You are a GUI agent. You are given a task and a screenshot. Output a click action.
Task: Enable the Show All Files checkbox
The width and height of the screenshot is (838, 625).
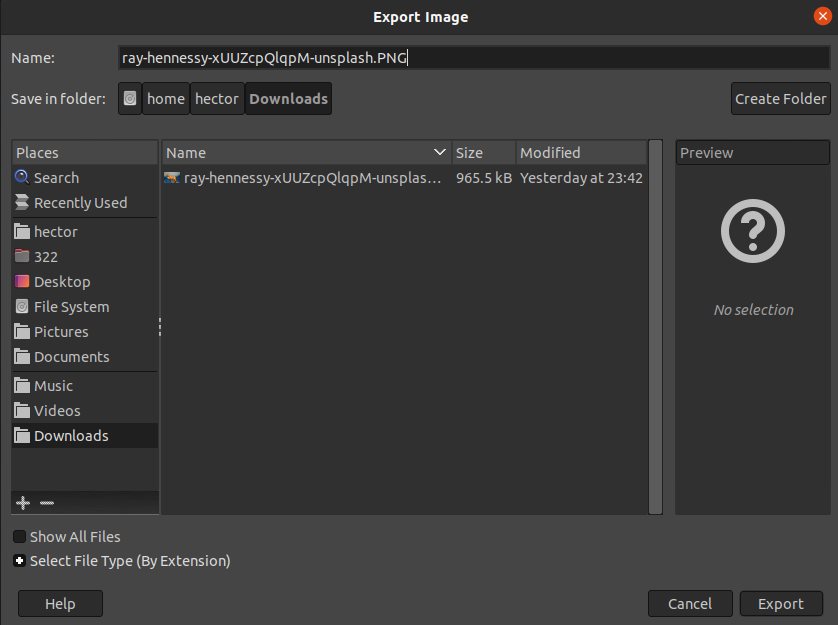click(x=20, y=537)
